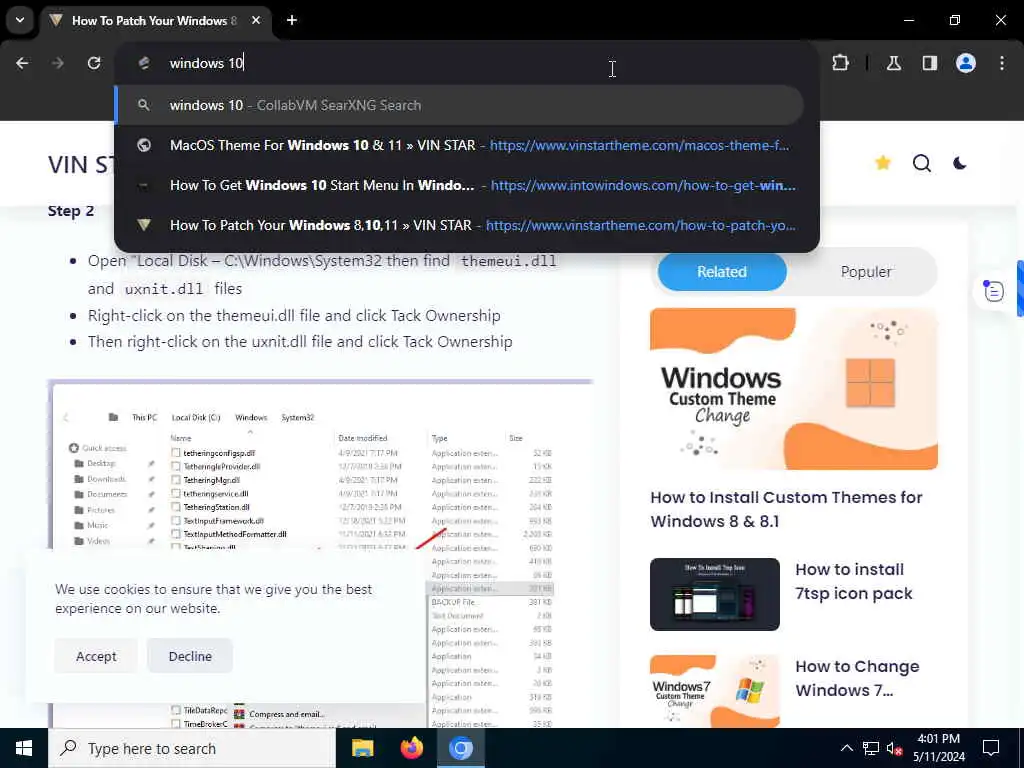Click the yellow star favorites icon
The height and width of the screenshot is (768, 1024).
[883, 163]
